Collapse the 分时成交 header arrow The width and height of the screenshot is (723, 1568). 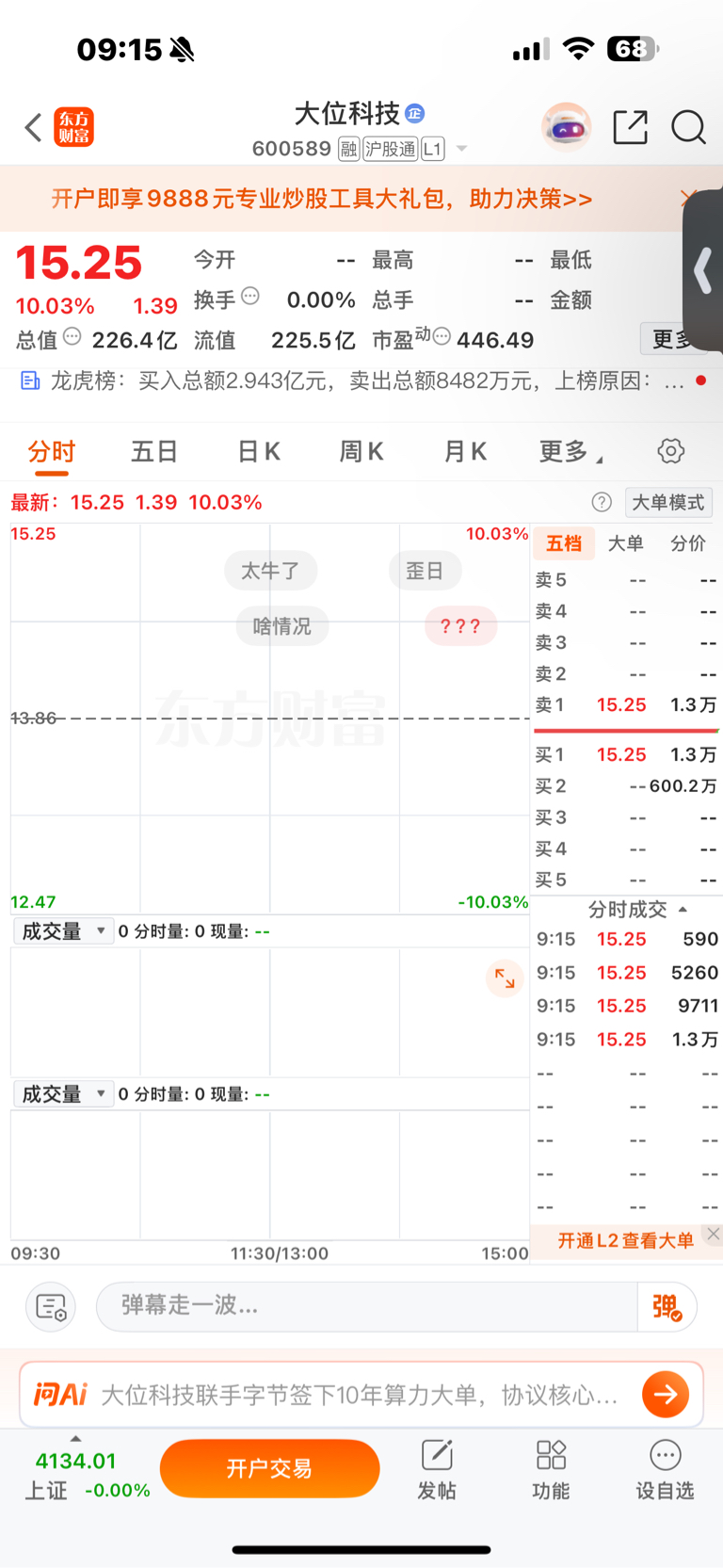pyautogui.click(x=683, y=910)
